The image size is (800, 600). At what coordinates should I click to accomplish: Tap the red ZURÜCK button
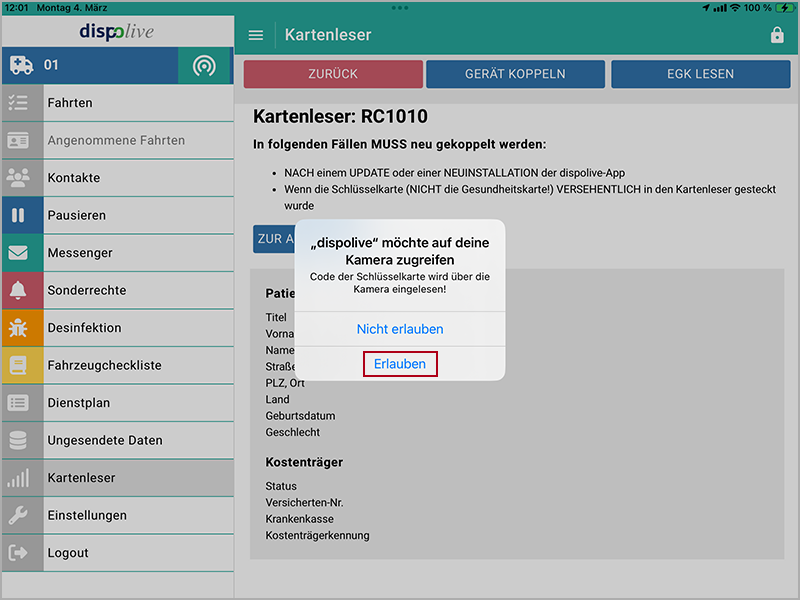pos(333,74)
